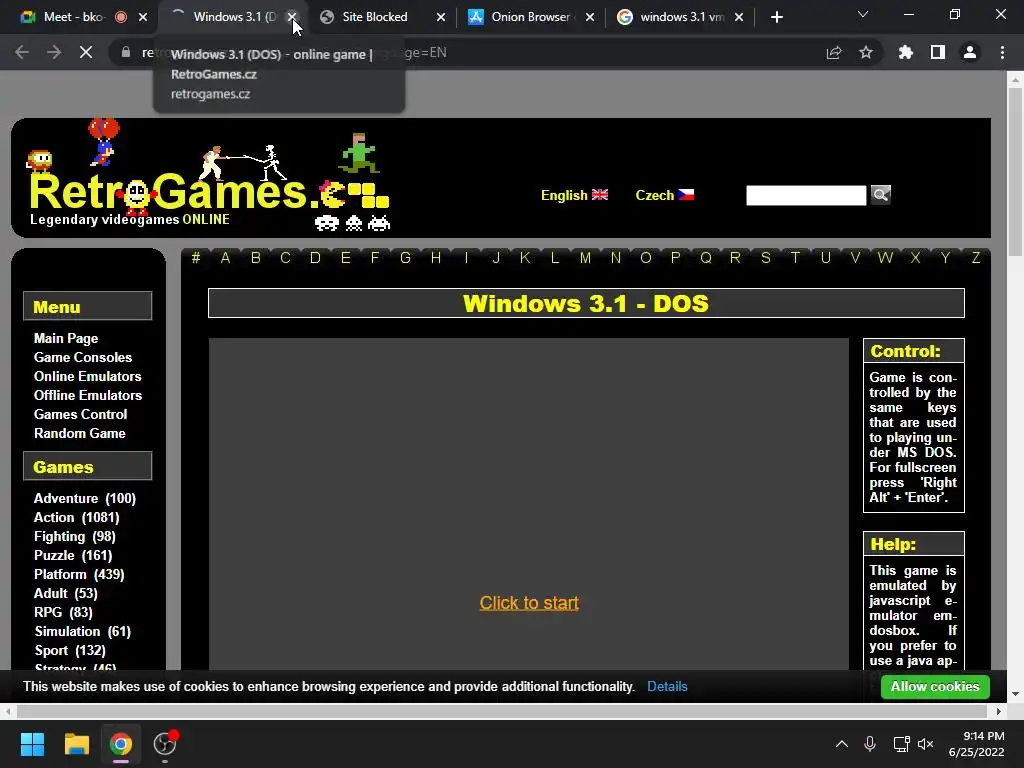Image resolution: width=1024 pixels, height=768 pixels.
Task: Open Fighting (98) games category
Action: [x=74, y=536]
